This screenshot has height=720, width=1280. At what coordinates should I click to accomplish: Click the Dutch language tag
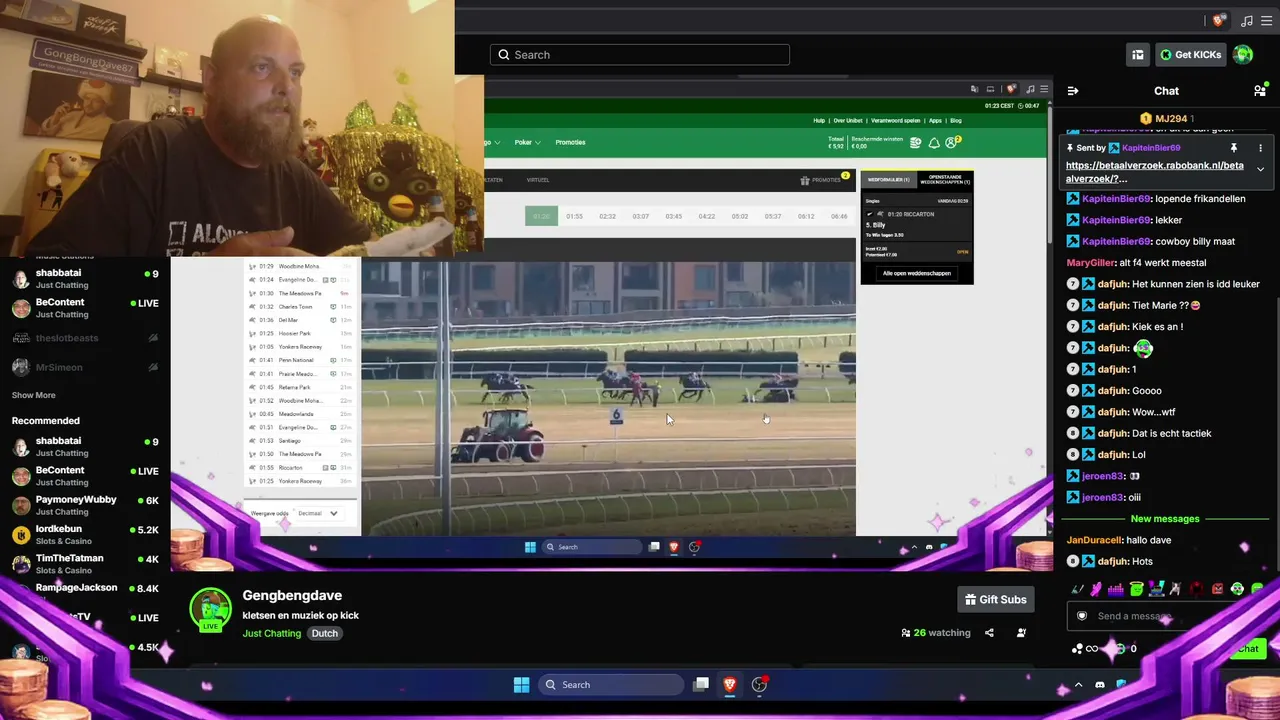coord(325,634)
